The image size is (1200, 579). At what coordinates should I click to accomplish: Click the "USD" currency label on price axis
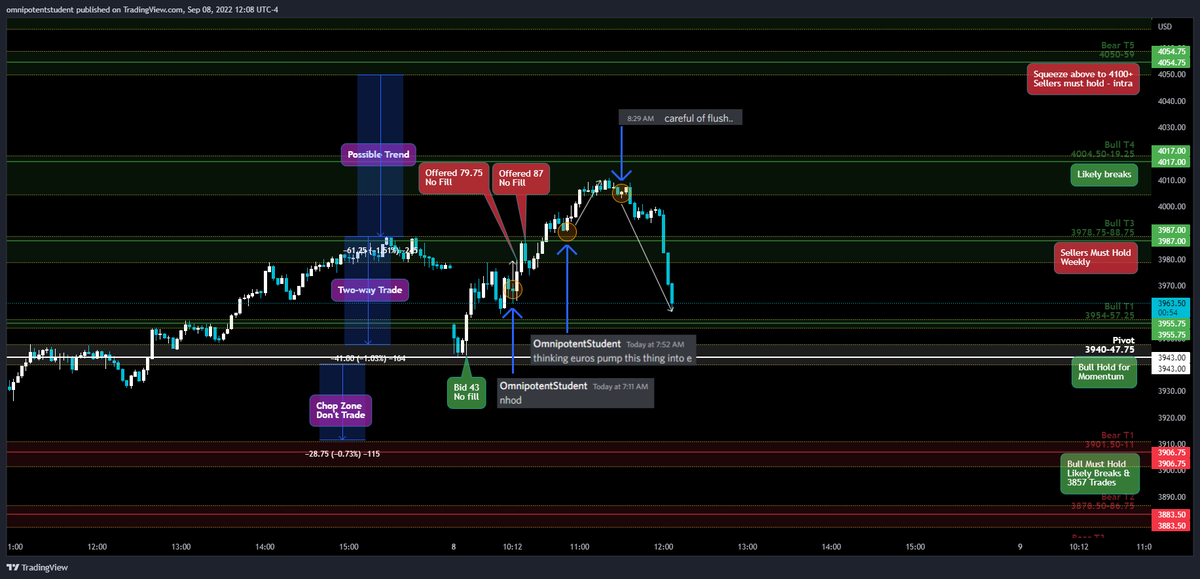click(x=1165, y=26)
